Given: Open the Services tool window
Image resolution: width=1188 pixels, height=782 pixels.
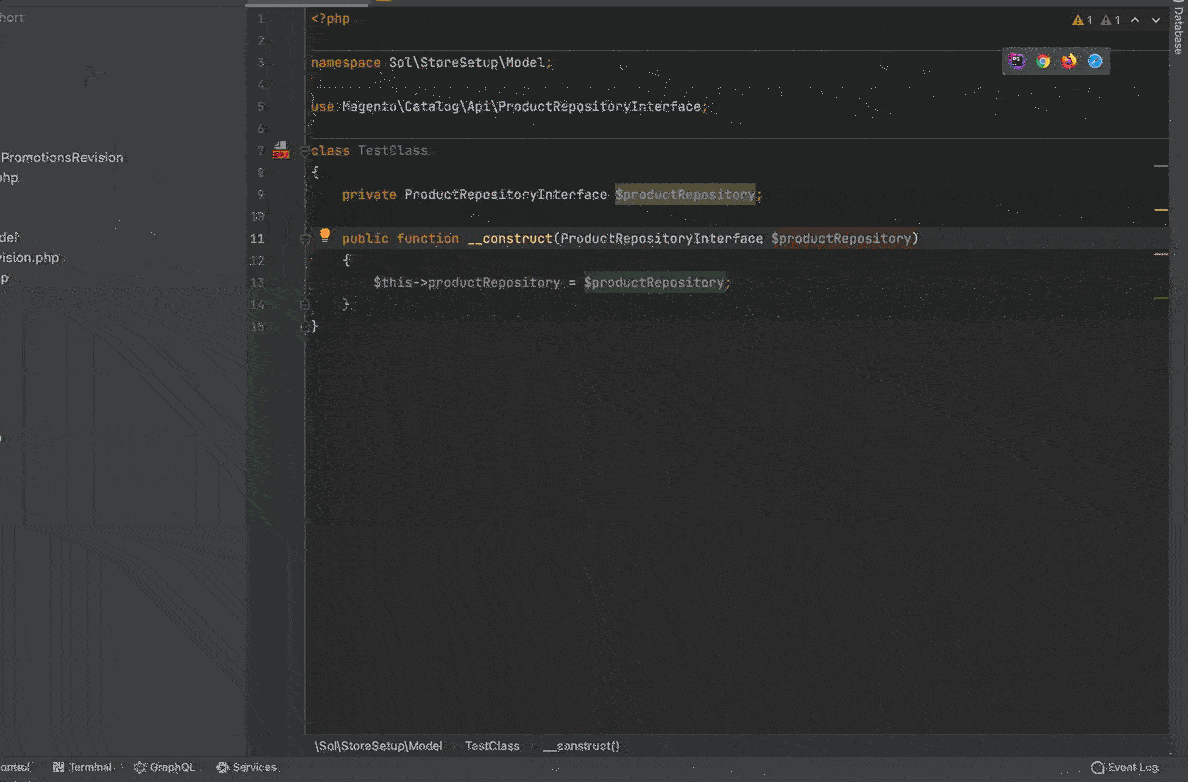Looking at the screenshot, I should (246, 767).
